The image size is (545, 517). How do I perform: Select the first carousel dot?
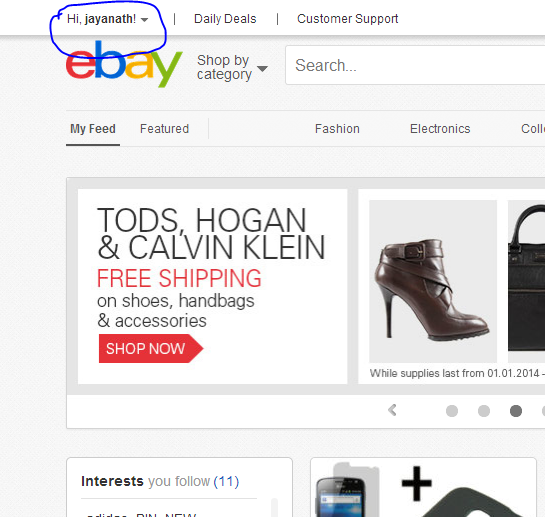coord(452,411)
